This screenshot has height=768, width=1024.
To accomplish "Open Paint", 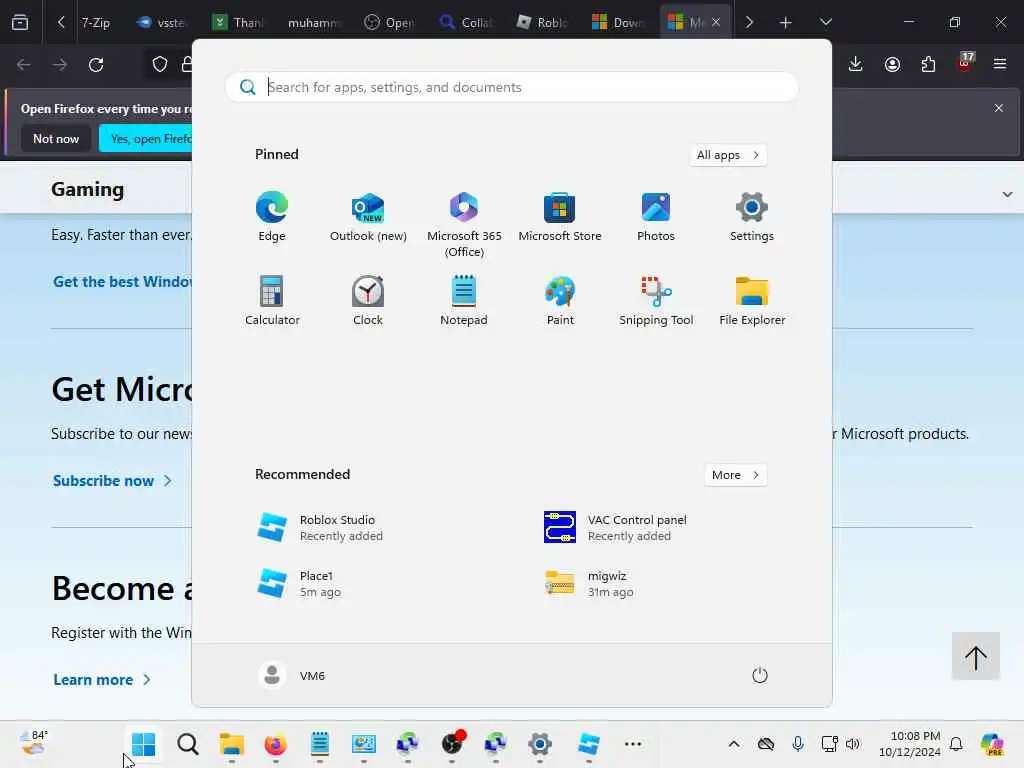I will pyautogui.click(x=560, y=301).
